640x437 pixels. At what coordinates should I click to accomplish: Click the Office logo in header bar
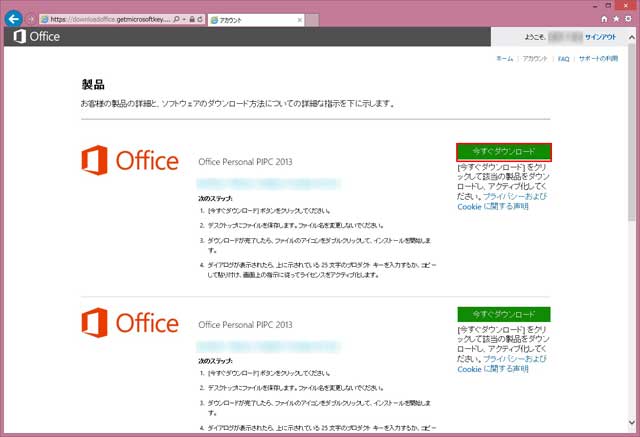[x=36, y=37]
